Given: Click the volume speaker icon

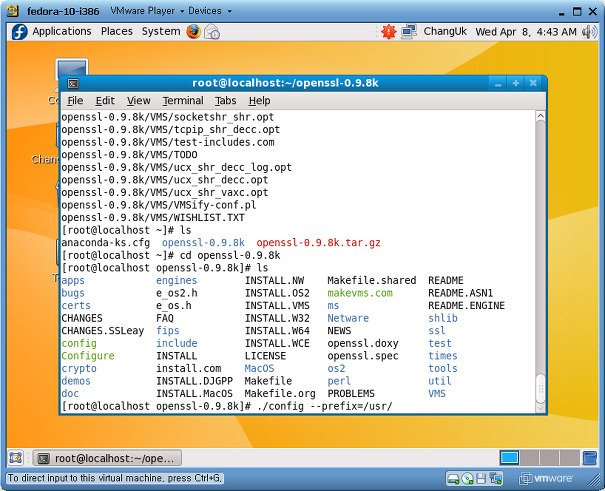Looking at the screenshot, I should coord(590,32).
